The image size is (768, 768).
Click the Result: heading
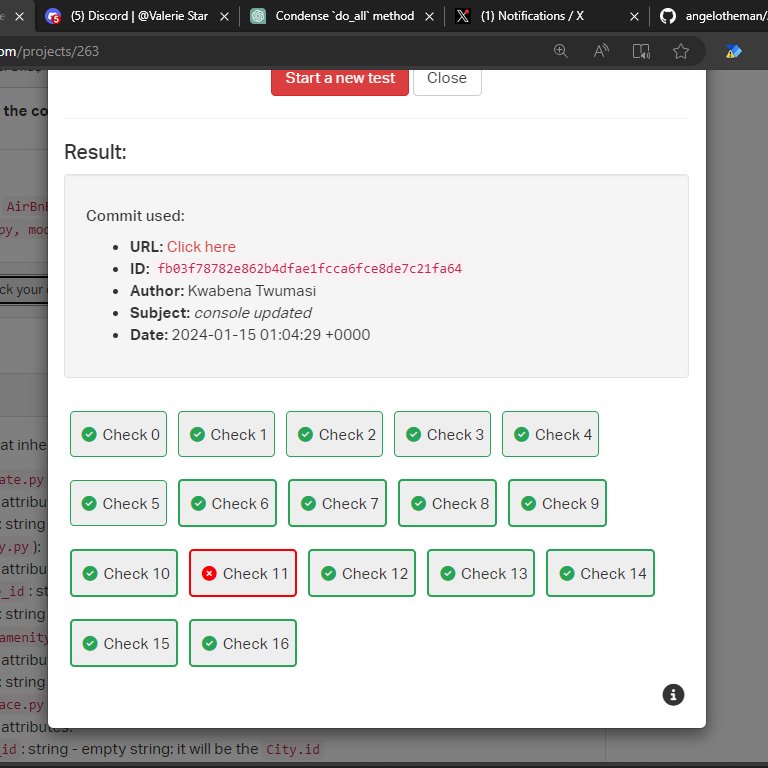tap(96, 152)
